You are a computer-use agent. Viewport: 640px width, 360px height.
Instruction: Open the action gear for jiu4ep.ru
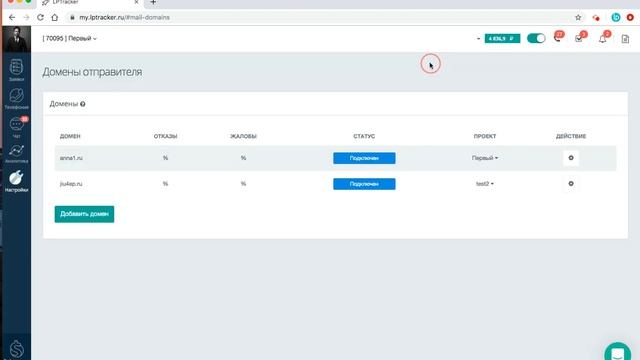coord(571,184)
